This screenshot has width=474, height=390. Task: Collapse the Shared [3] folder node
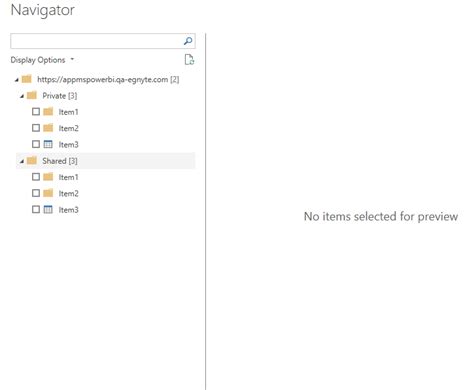coord(22,161)
